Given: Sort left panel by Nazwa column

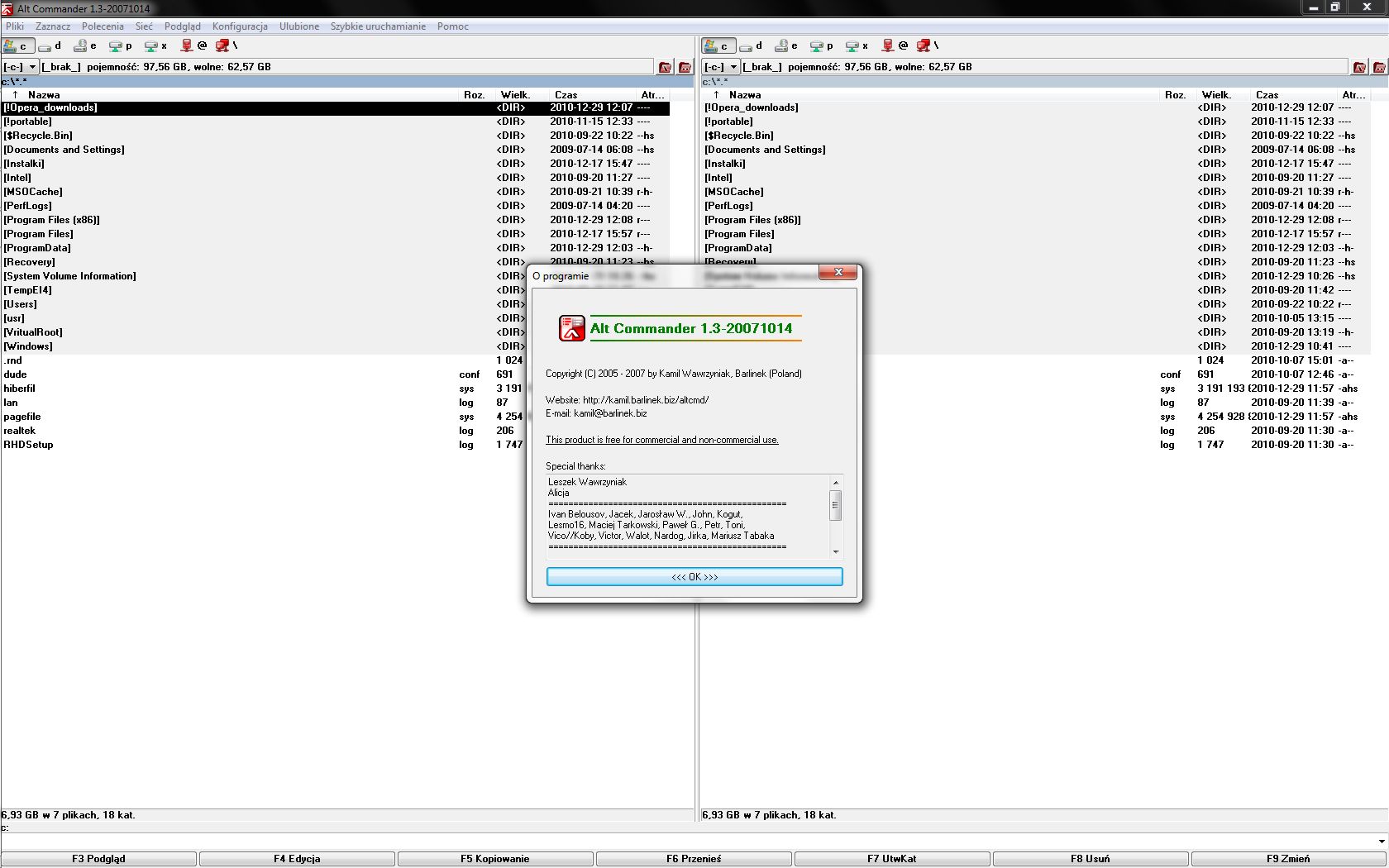Looking at the screenshot, I should (44, 95).
